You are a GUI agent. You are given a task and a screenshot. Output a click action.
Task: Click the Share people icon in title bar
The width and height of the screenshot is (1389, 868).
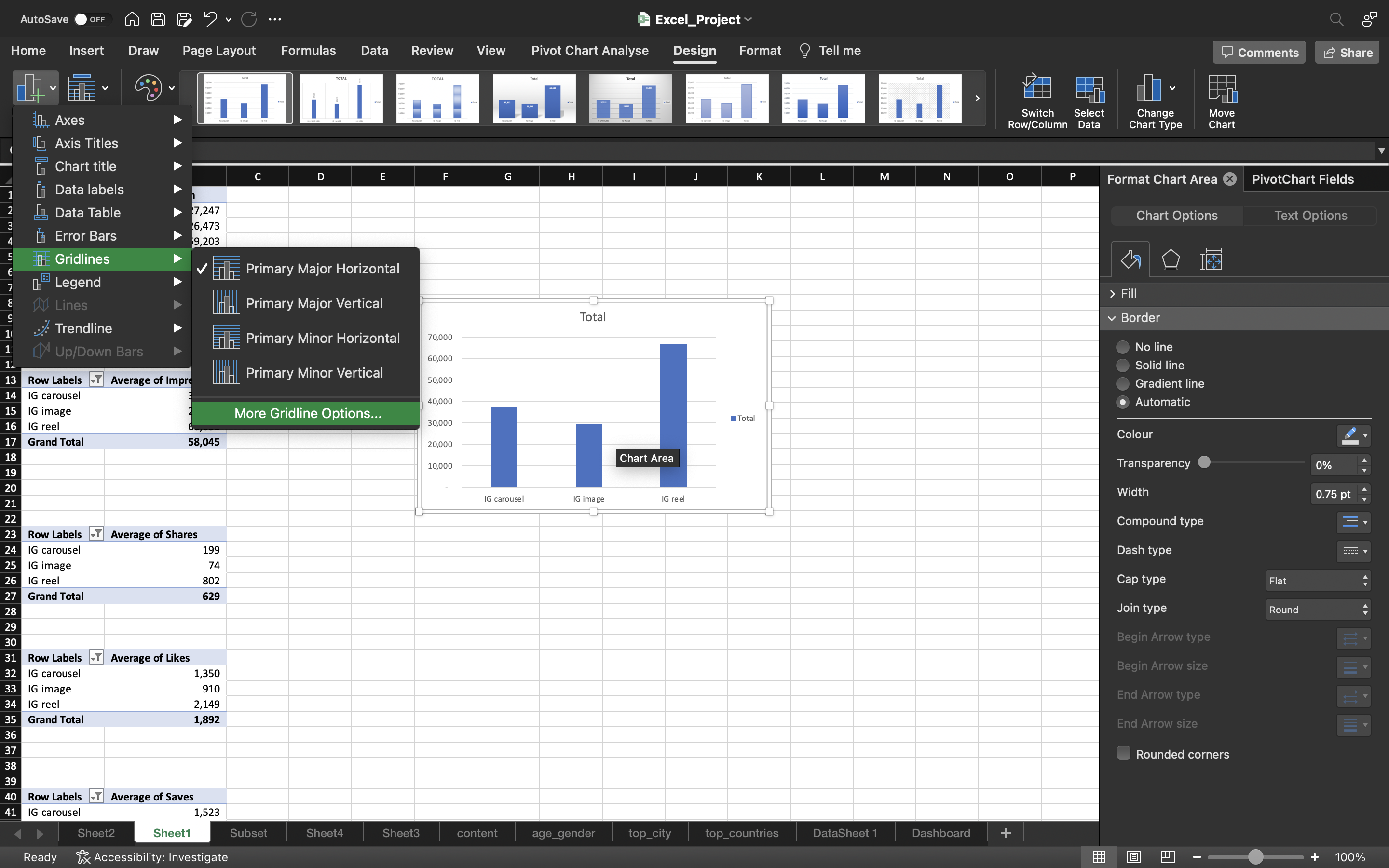pos(1369,19)
